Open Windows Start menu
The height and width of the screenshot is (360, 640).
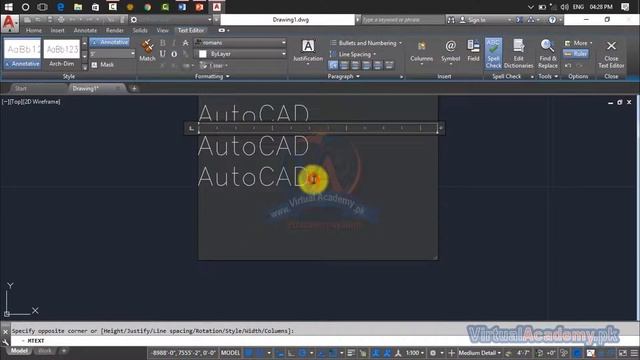8,7
